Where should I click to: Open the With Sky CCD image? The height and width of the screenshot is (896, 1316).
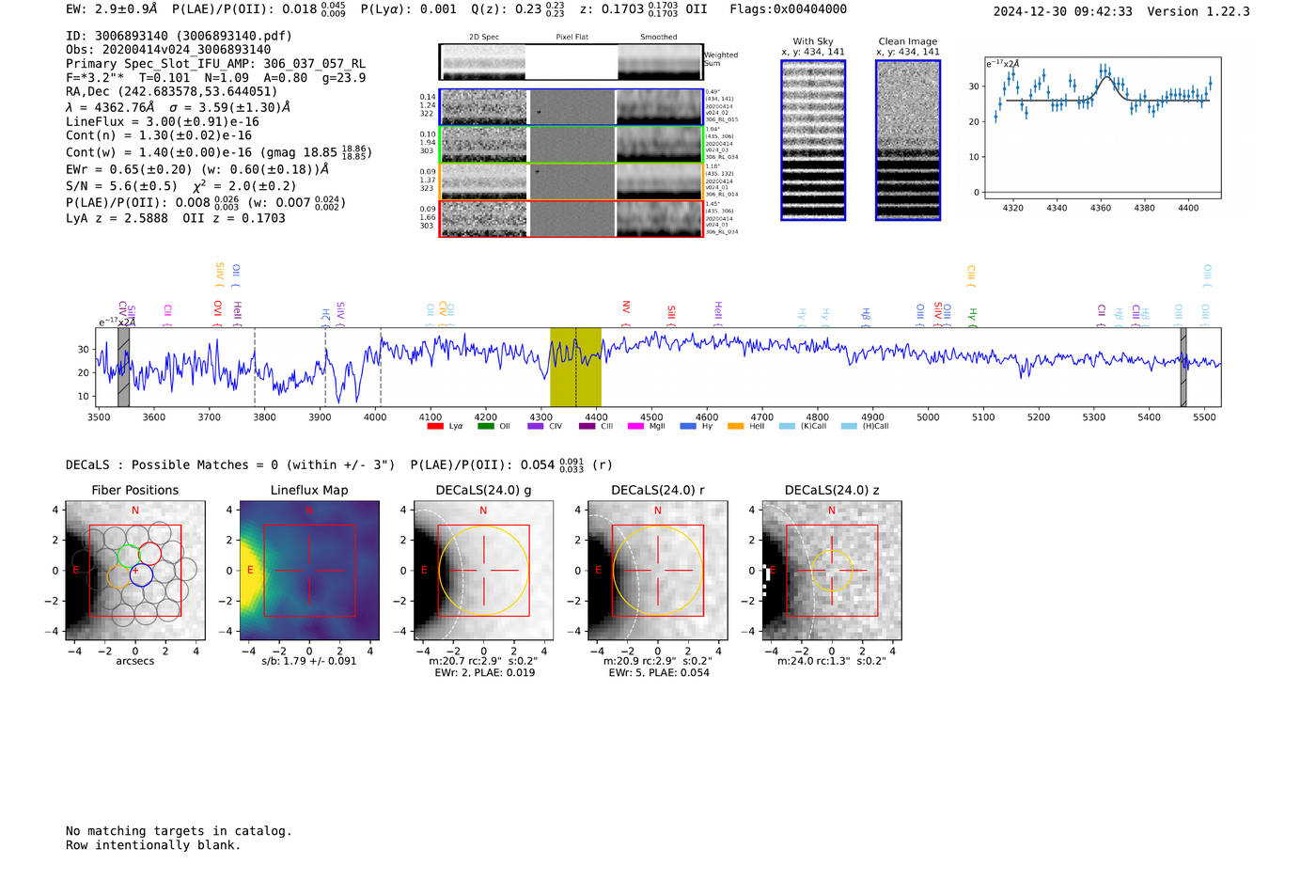[813, 140]
